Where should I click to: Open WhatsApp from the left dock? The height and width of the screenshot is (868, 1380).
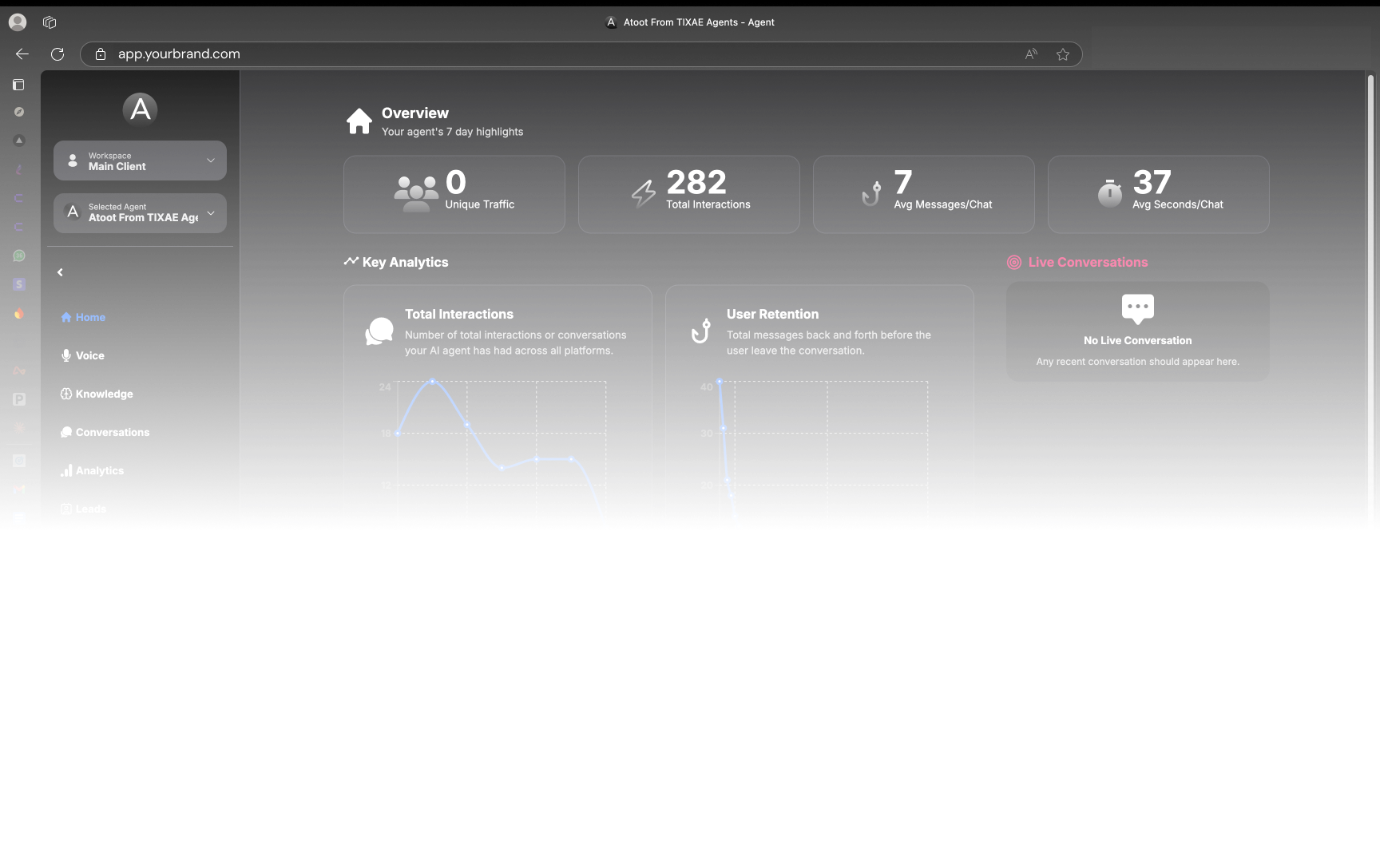(x=18, y=256)
